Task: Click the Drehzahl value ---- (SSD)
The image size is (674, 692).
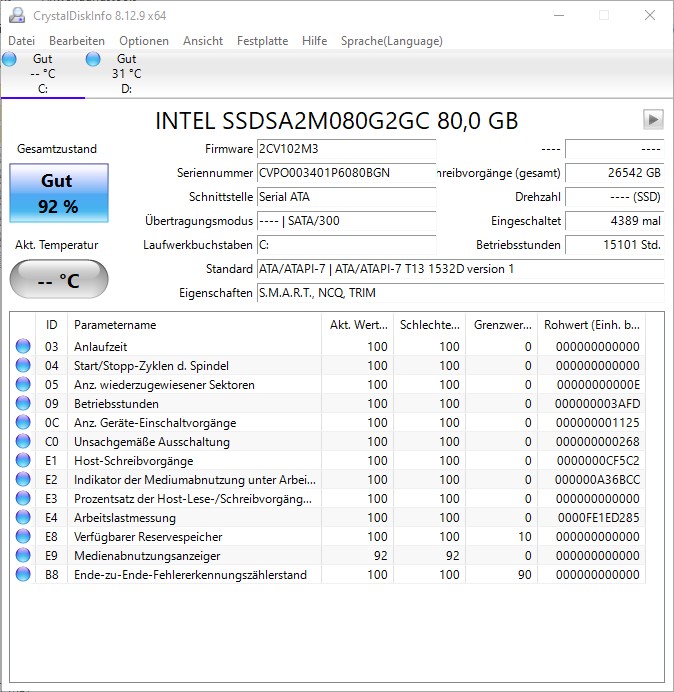Action: [614, 197]
